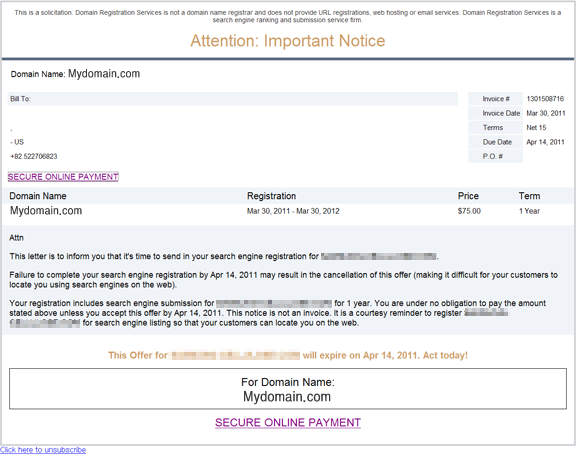Click Mydomain.com in the domain table row
The image size is (576, 465).
coord(46,211)
